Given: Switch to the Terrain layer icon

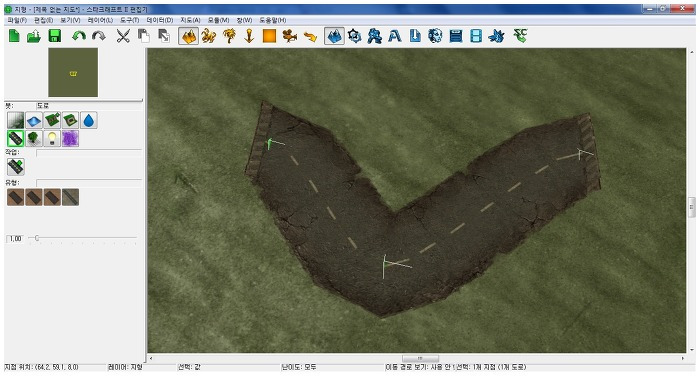Looking at the screenshot, I should coord(189,36).
